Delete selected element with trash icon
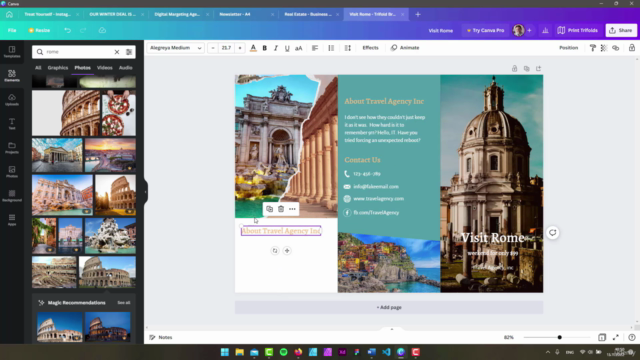 (281, 209)
